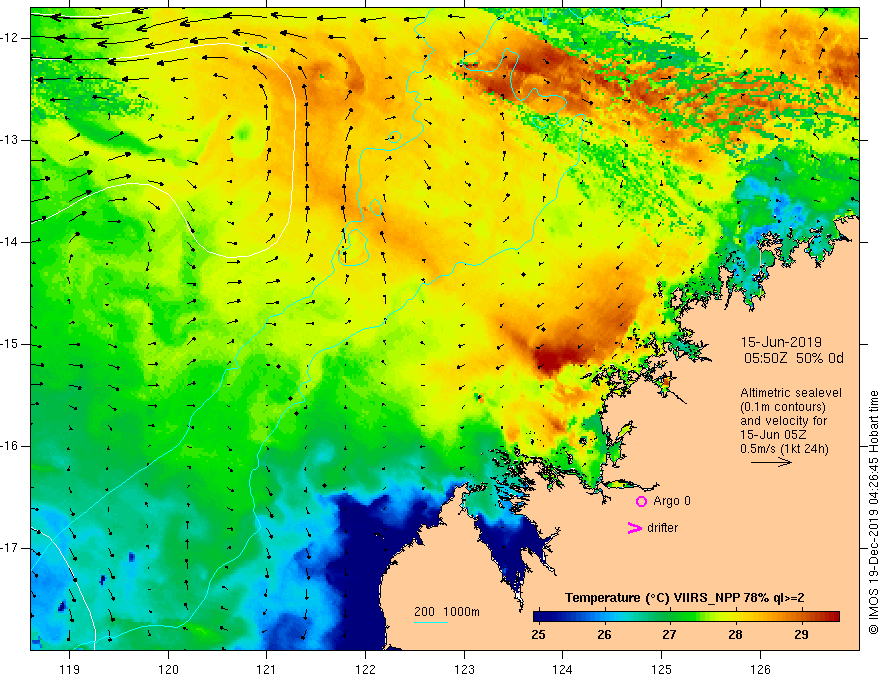Click the magenta Argo circle legend symbol

(641, 502)
